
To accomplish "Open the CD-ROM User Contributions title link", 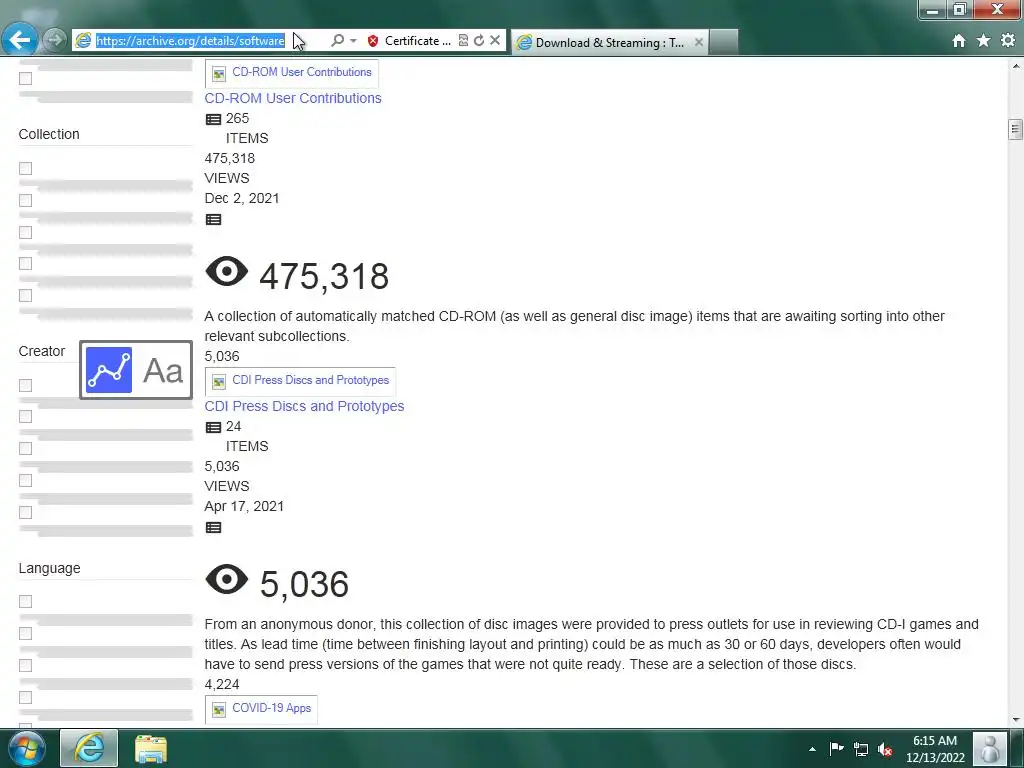I will pos(293,98).
